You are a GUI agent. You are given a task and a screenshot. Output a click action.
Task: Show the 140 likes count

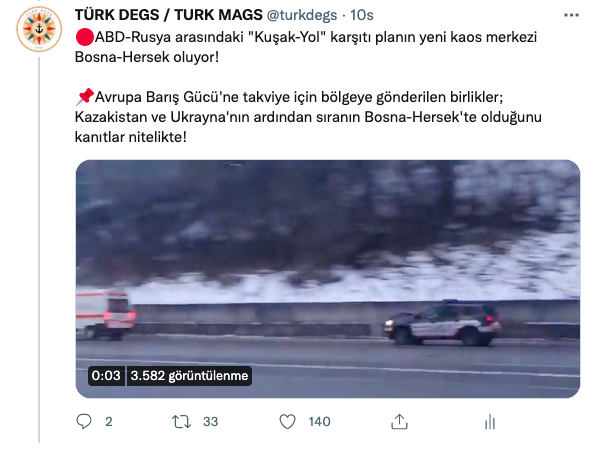[319, 422]
